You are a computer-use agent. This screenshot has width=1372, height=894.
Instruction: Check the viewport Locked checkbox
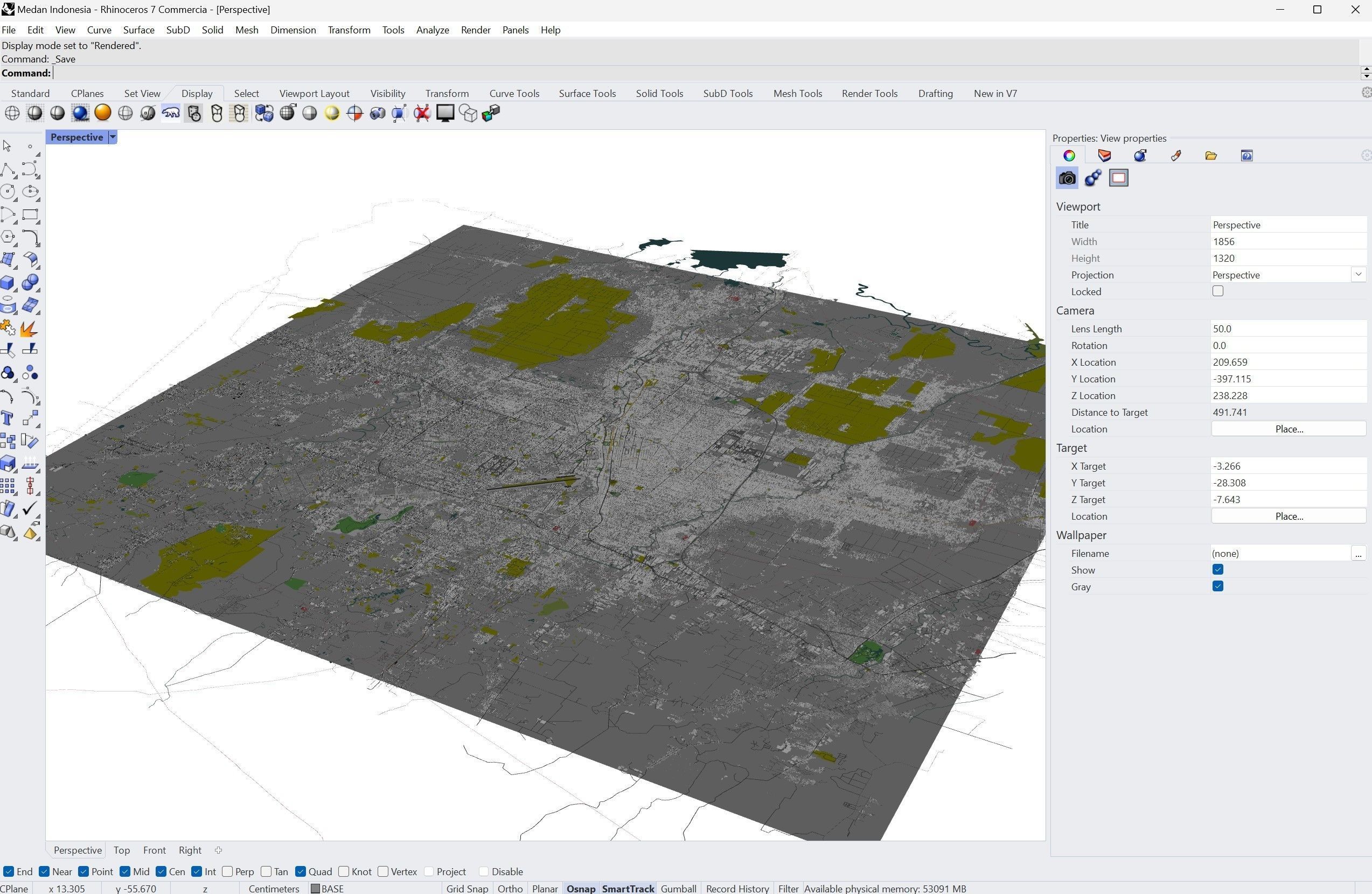(1217, 291)
